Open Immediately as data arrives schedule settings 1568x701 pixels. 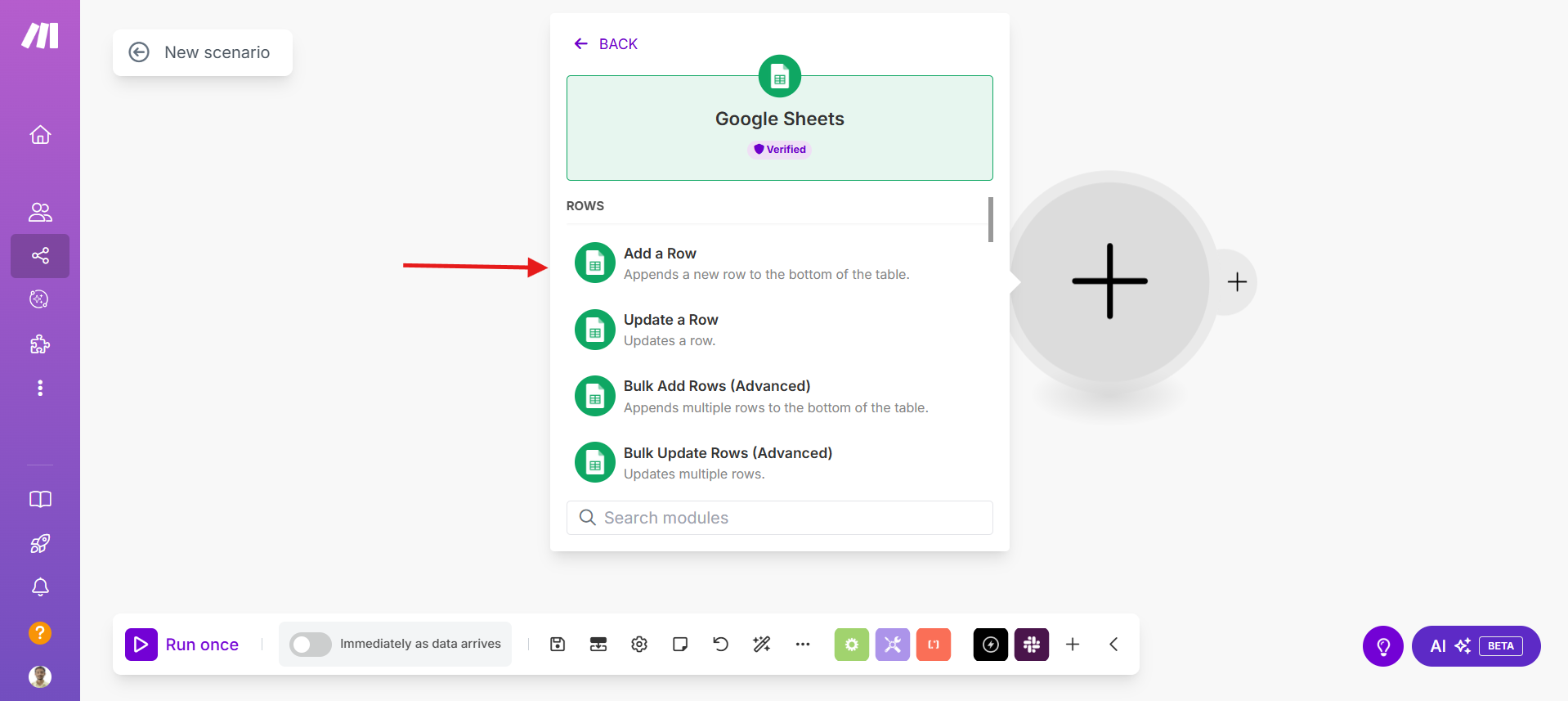point(420,644)
